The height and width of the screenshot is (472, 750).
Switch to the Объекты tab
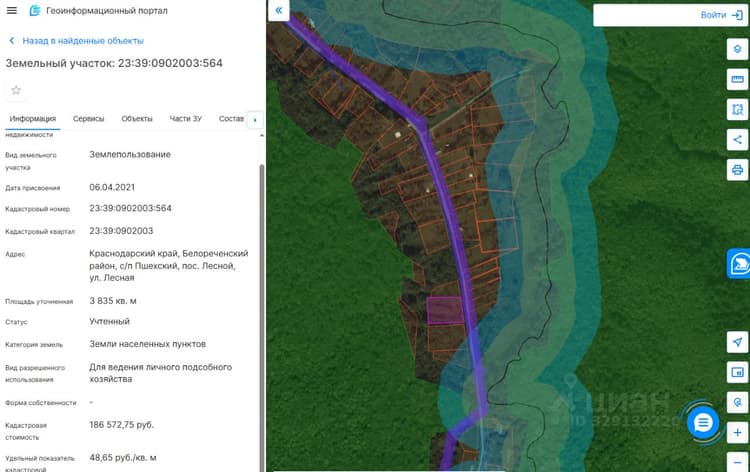(137, 119)
